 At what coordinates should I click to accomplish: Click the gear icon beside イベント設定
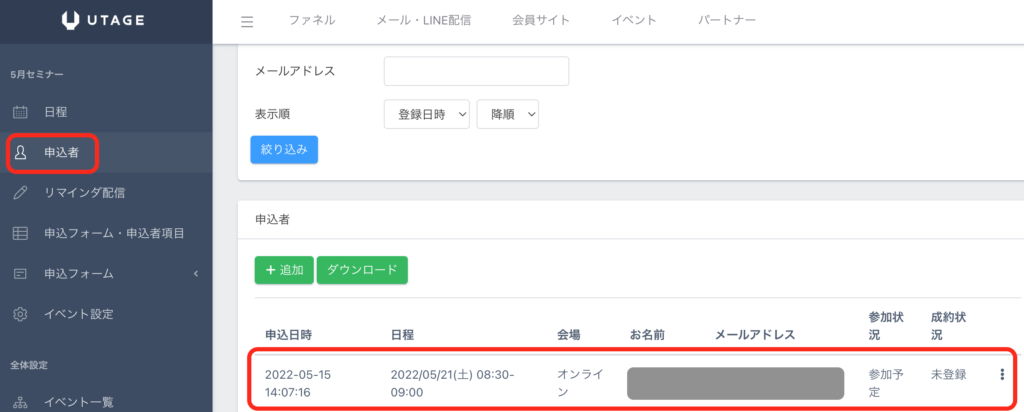coord(20,314)
